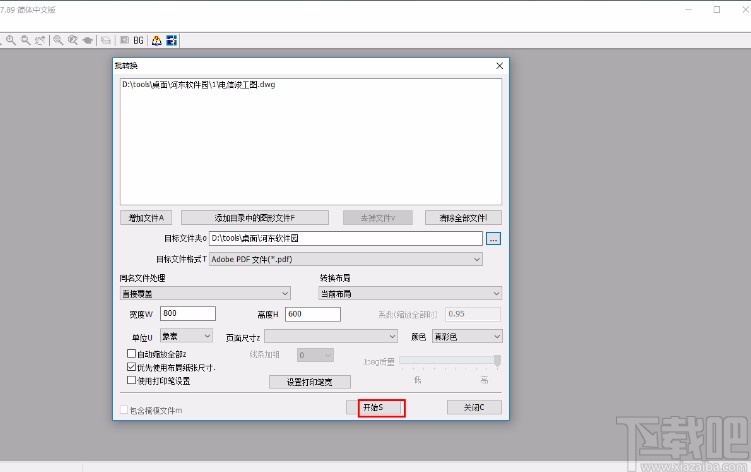
Task: Select 电信施工图.dwg in the file list
Action: point(198,85)
